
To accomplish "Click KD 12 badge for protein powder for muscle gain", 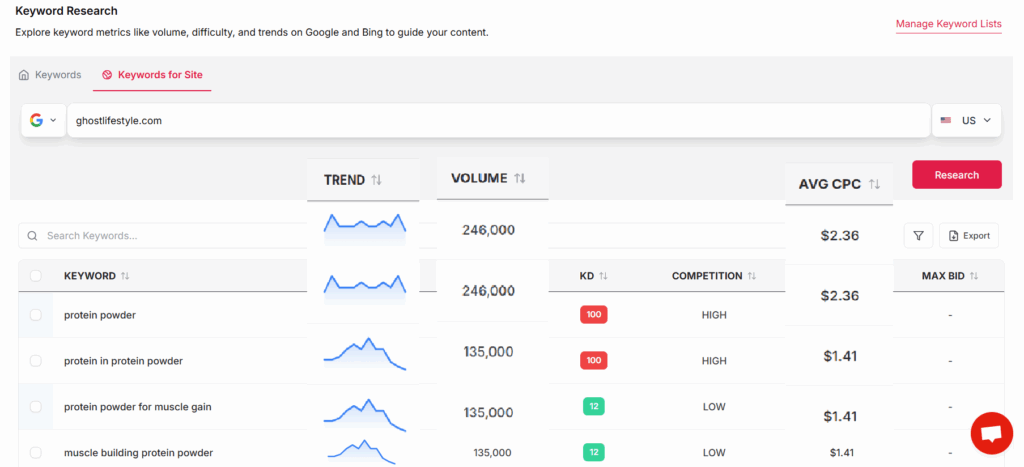I will 594,406.
